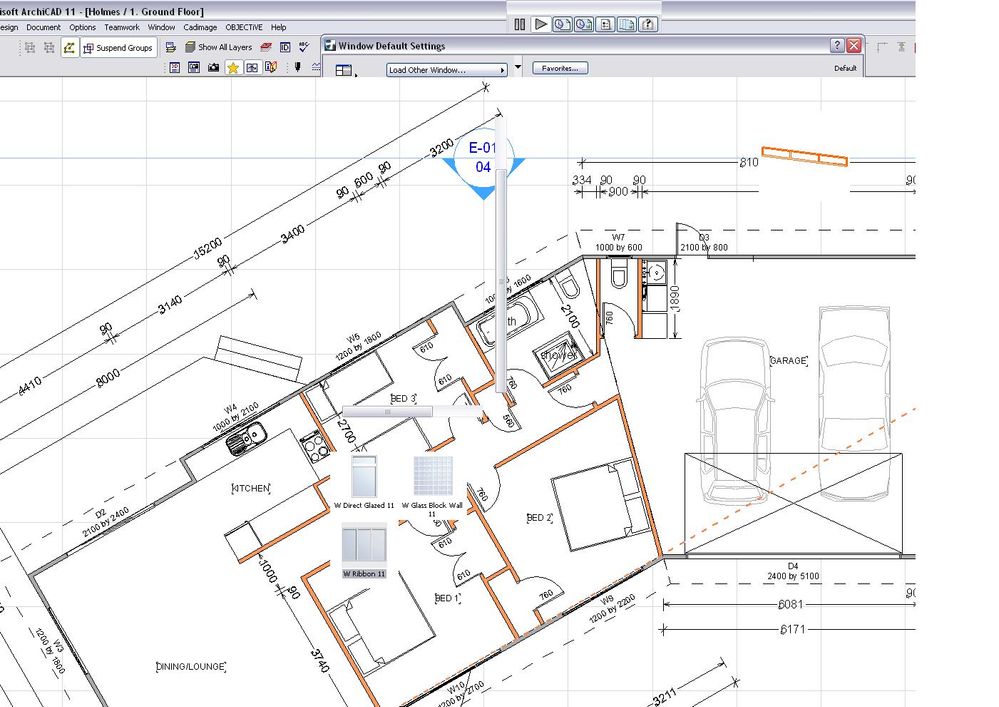Open the Document menu
This screenshot has width=999, height=707.
[43, 27]
